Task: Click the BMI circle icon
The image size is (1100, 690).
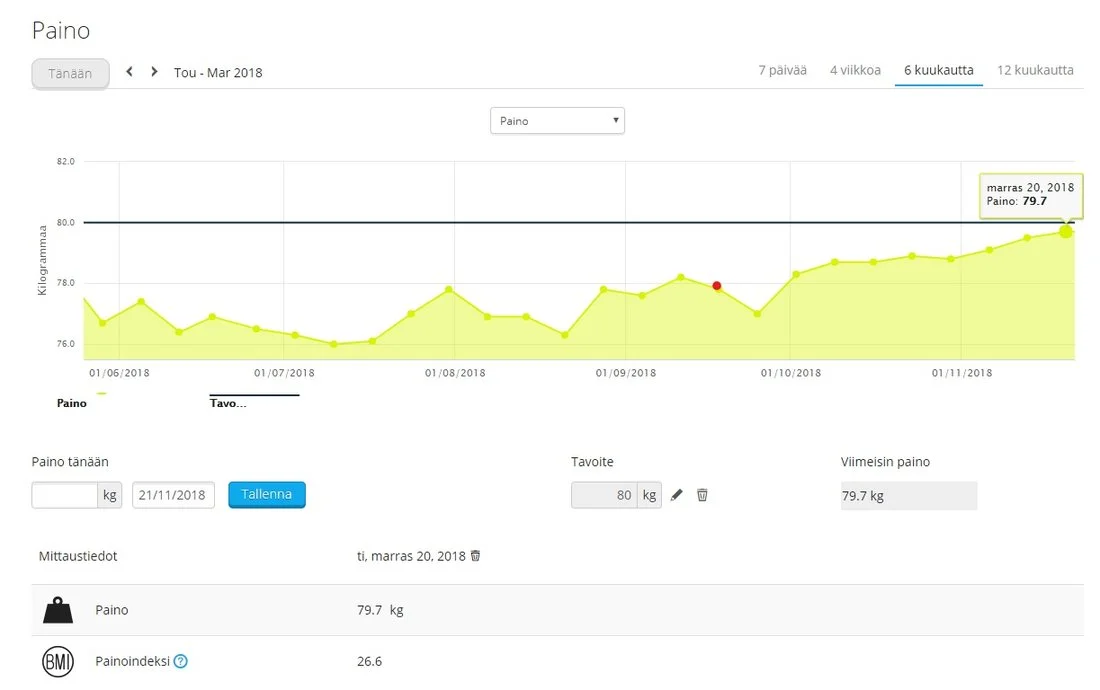Action: coord(58,661)
